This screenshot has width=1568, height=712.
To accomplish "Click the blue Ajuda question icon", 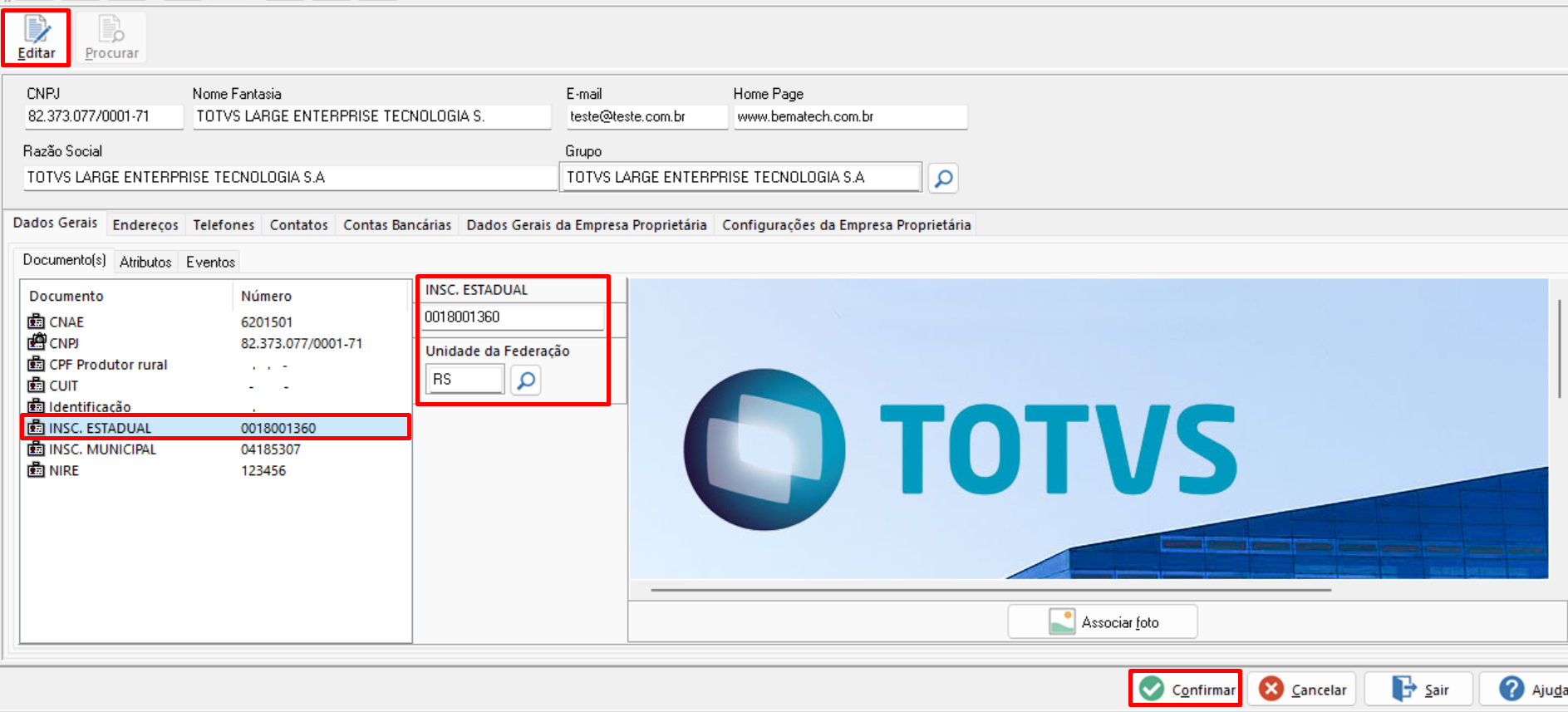I will click(1511, 689).
